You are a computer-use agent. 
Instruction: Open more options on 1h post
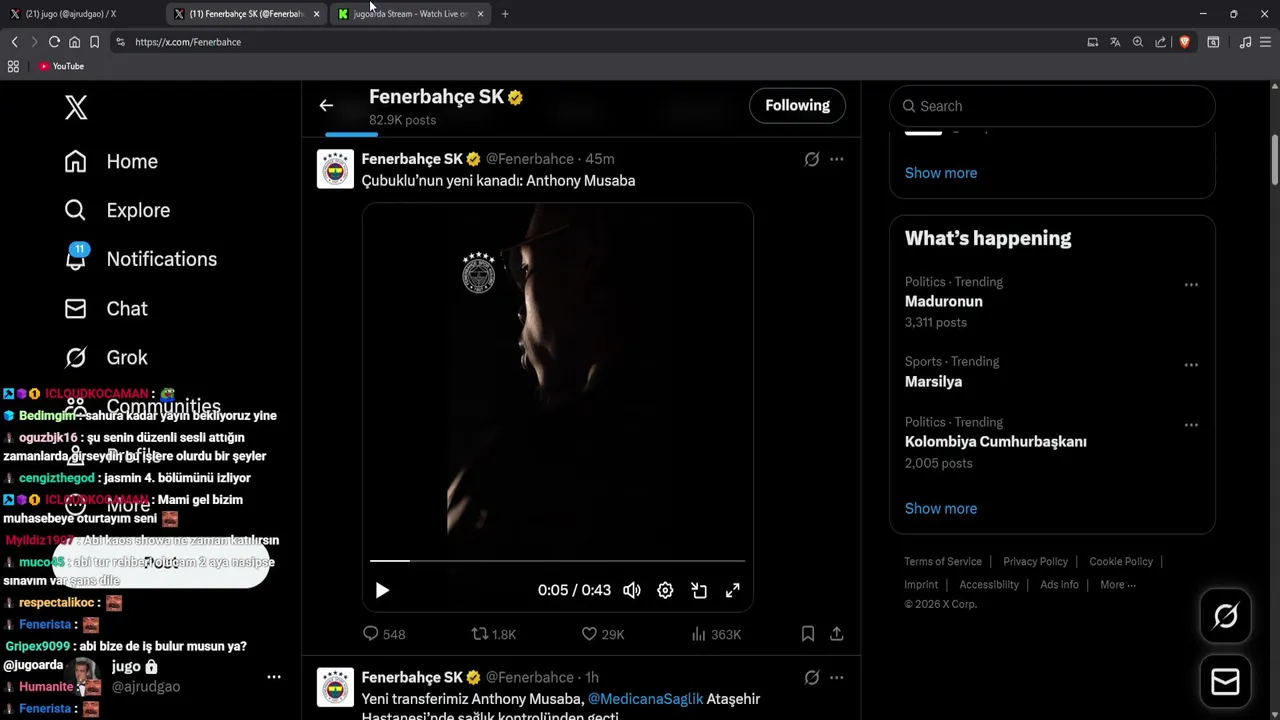(837, 678)
